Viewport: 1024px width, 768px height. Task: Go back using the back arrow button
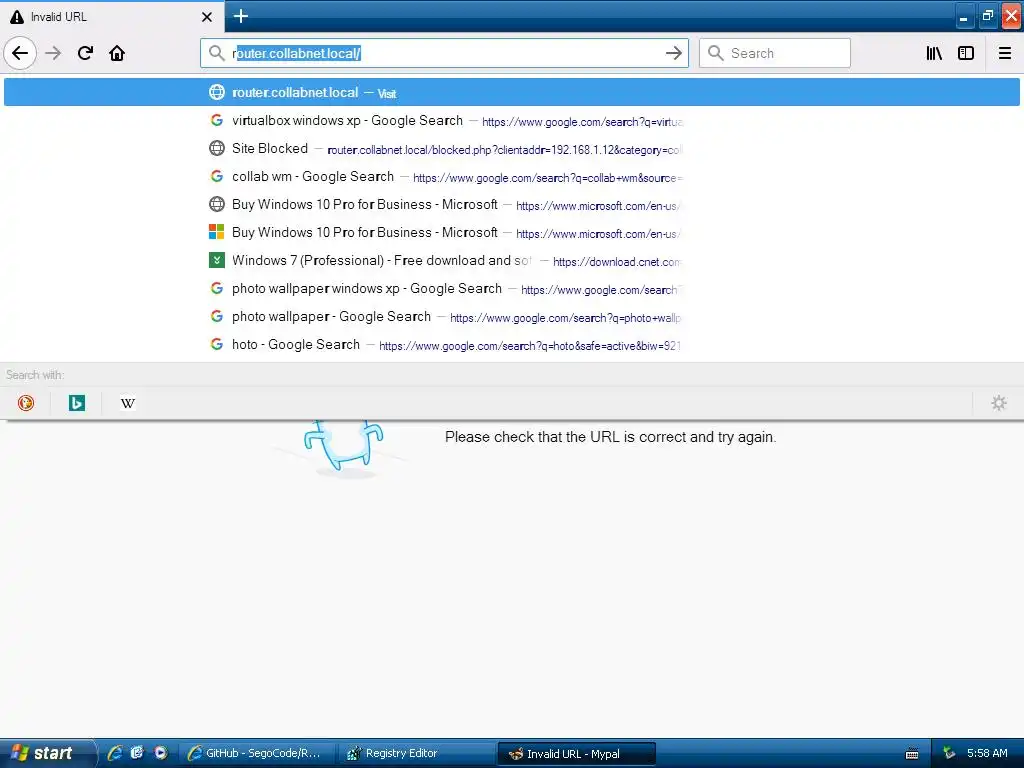(20, 53)
